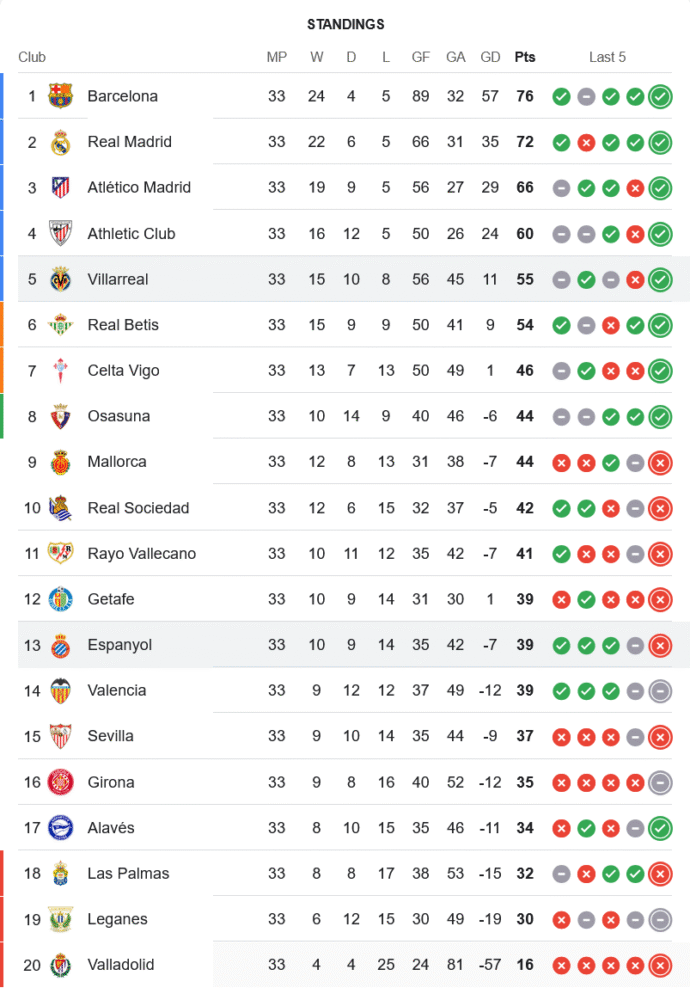Click the Barcelona club crest
690x1000 pixels.
coord(61,96)
